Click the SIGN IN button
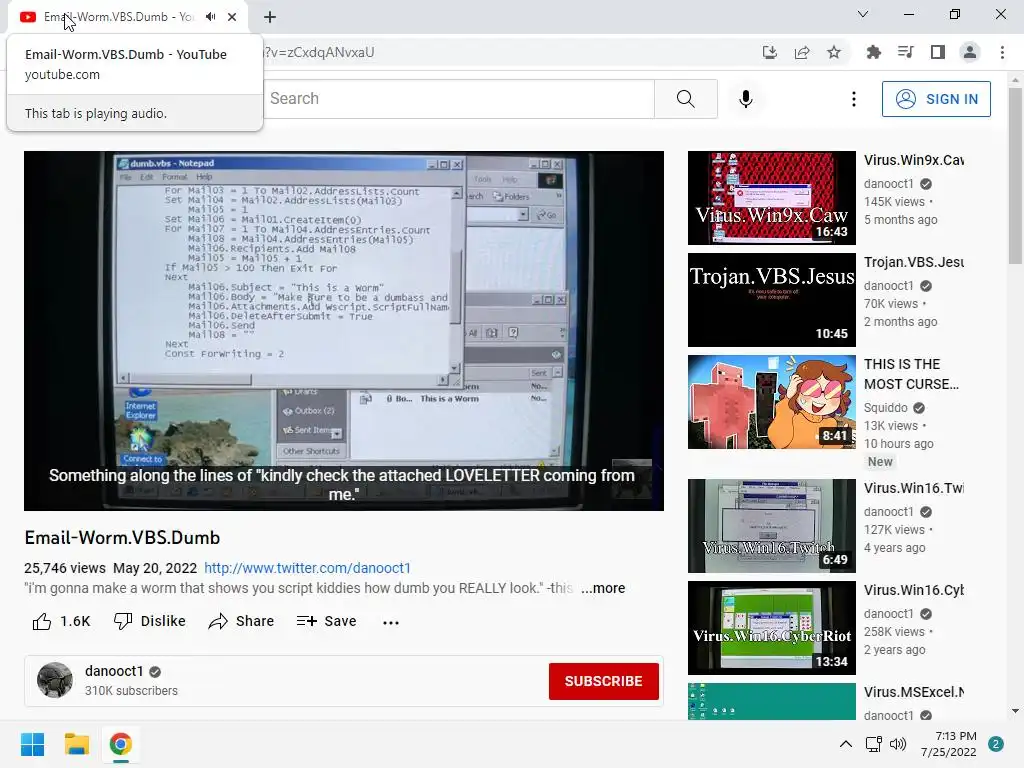 (x=936, y=99)
